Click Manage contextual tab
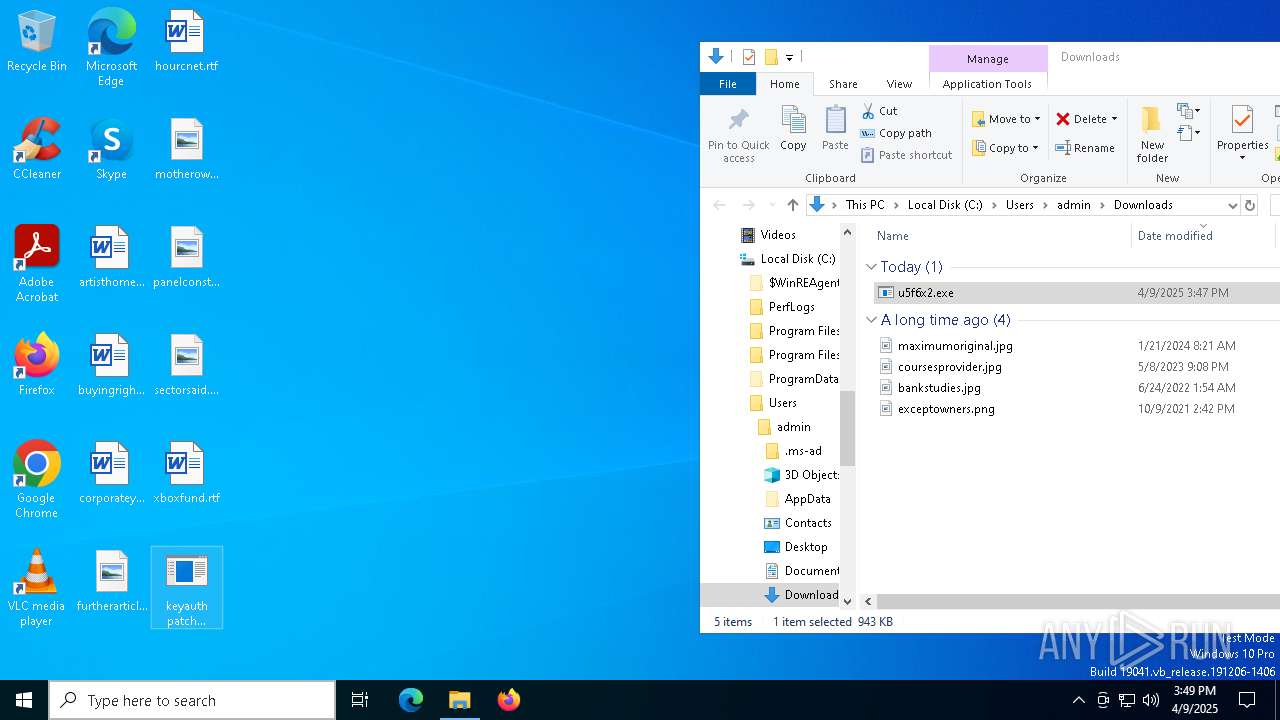1280x720 pixels. 987,58
